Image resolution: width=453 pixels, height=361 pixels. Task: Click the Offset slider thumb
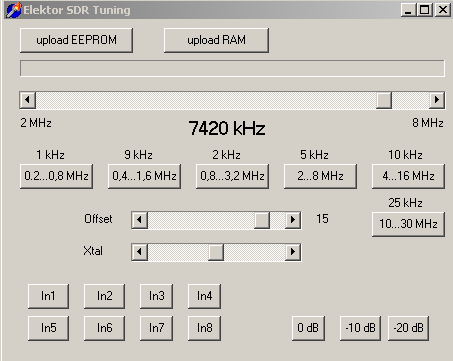coord(262,220)
